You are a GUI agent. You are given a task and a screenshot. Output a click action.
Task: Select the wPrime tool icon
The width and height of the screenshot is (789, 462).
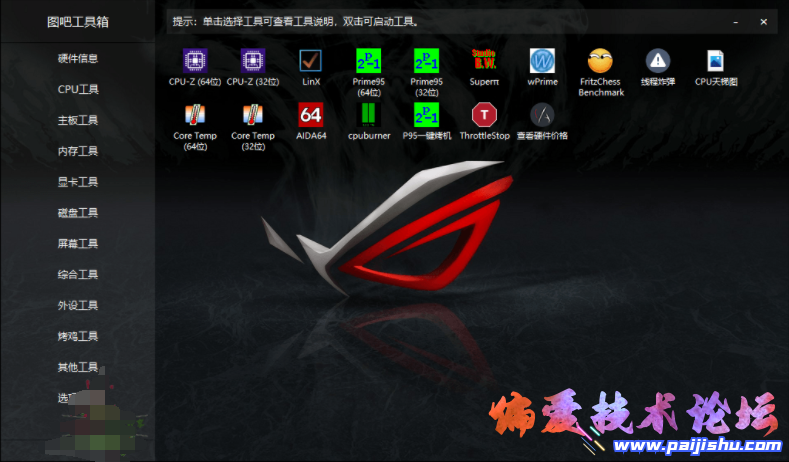542,61
